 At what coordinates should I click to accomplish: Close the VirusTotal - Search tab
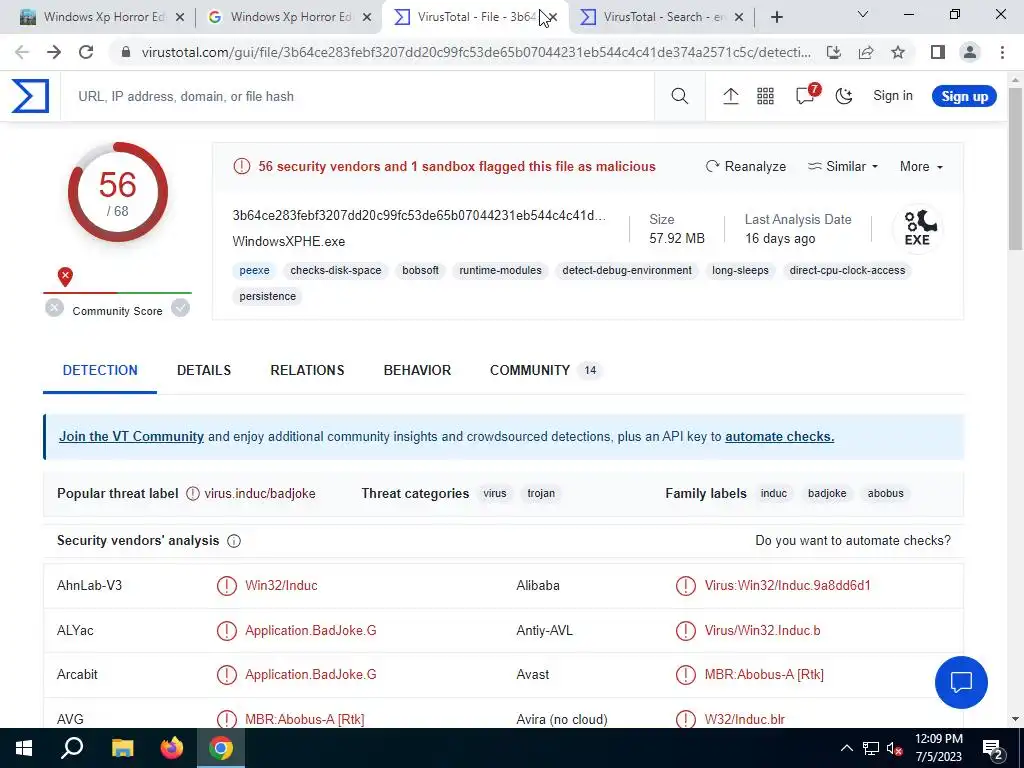click(x=739, y=17)
